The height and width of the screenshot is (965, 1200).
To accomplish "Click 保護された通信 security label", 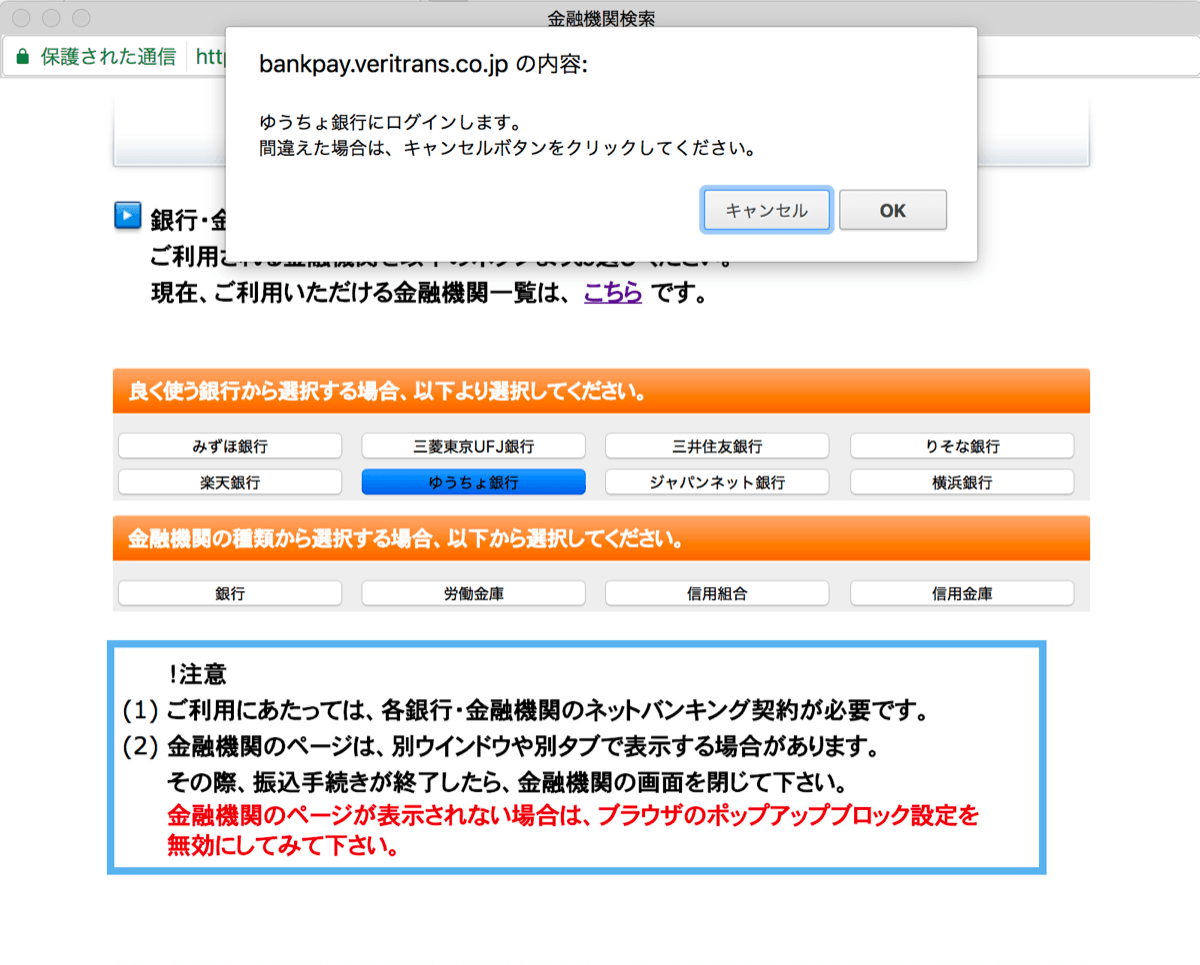I will click(108, 57).
